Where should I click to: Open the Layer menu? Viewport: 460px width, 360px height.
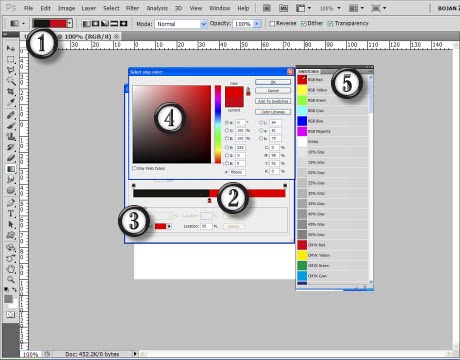point(89,8)
